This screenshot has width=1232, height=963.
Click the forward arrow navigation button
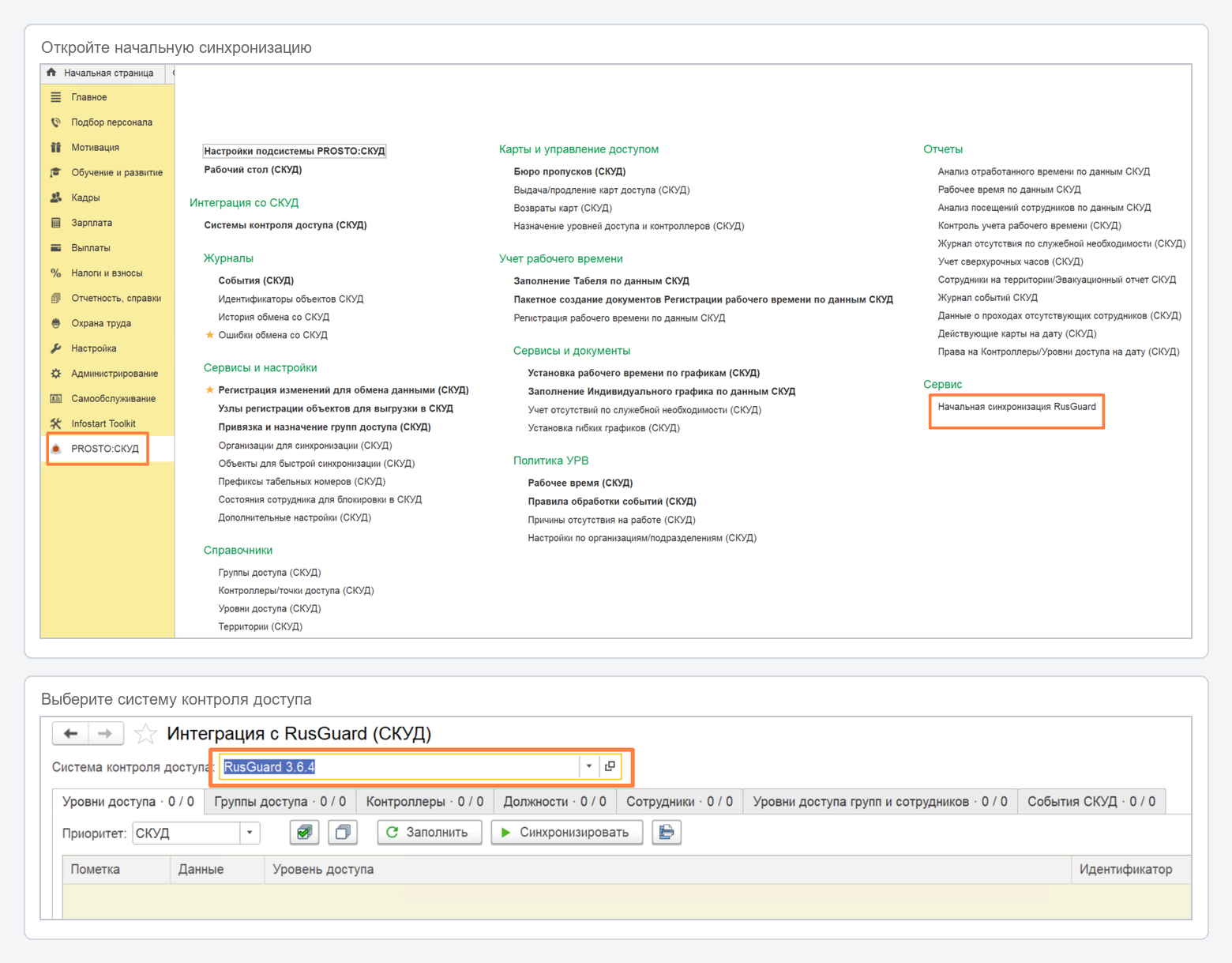point(105,734)
